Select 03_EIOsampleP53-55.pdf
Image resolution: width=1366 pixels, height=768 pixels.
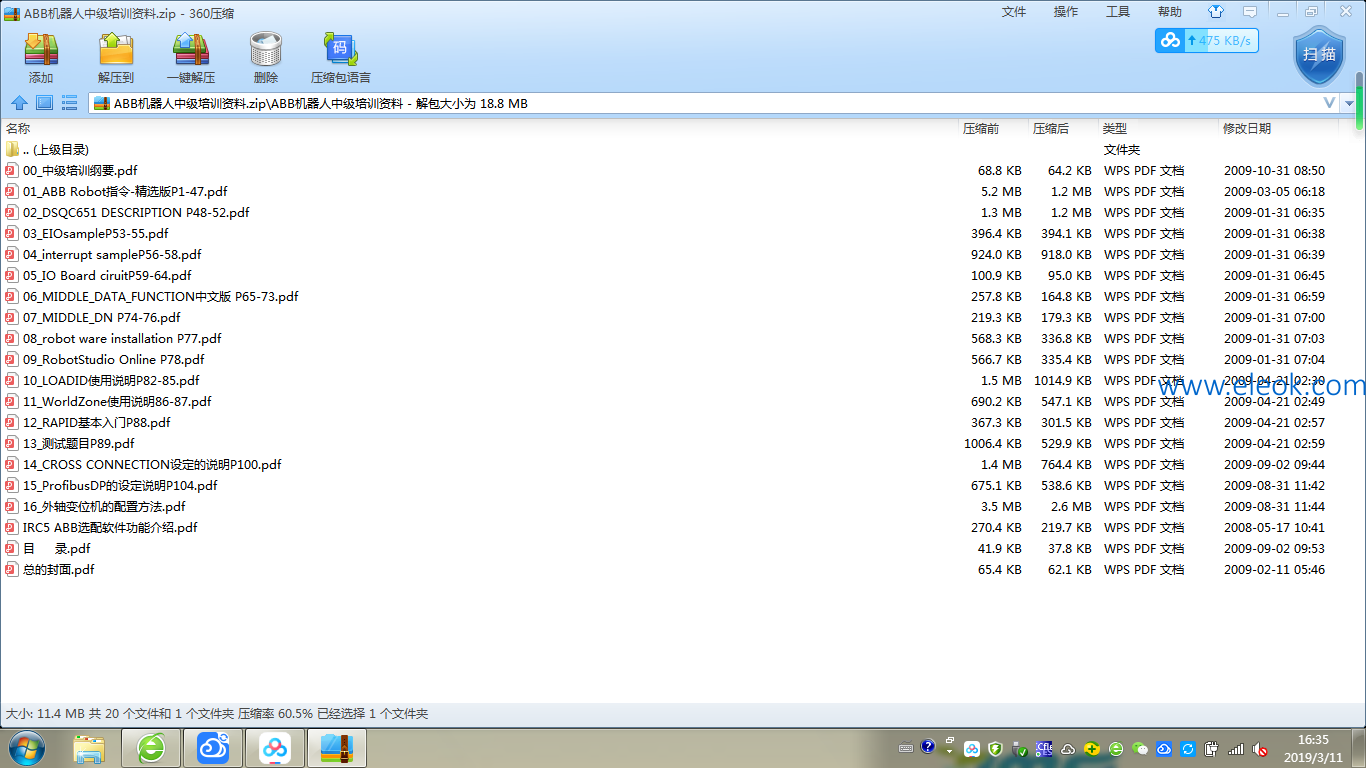(95, 233)
